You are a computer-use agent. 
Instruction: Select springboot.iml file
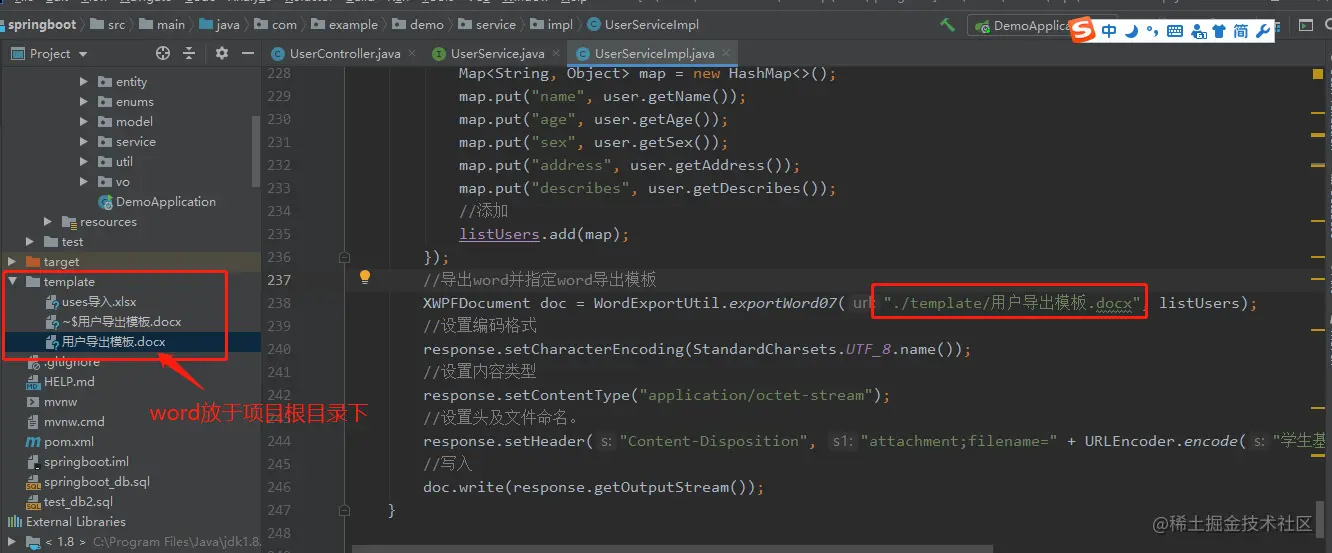tap(86, 461)
